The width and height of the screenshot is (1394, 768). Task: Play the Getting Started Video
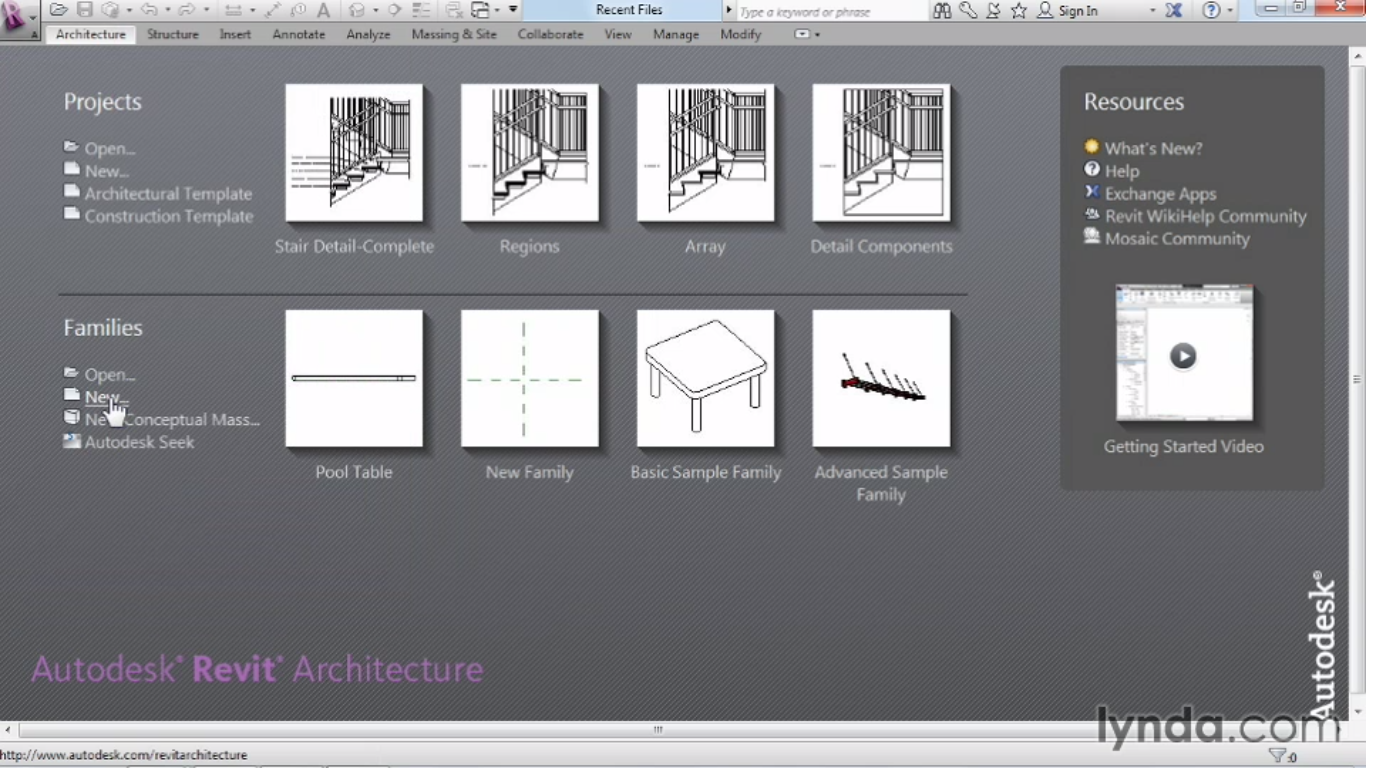tap(1184, 355)
